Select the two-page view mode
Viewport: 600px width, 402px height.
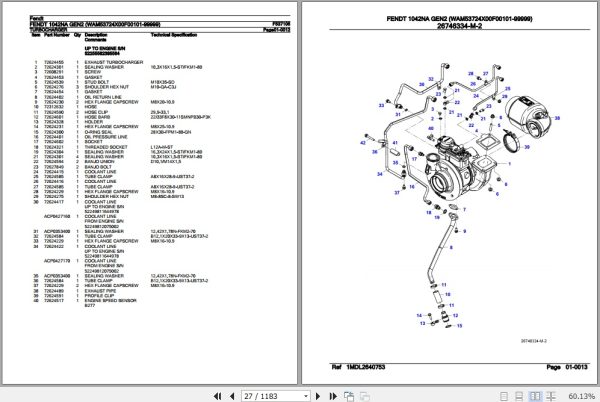click(x=535, y=396)
